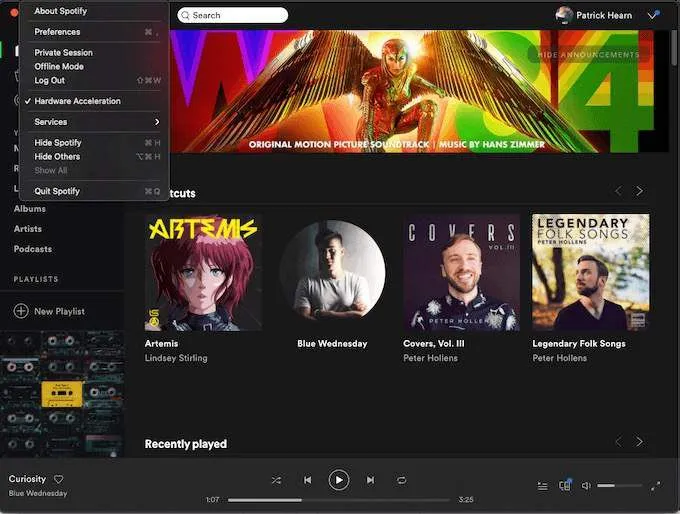Open connect to a device menu
The image size is (680, 514).
(565, 485)
